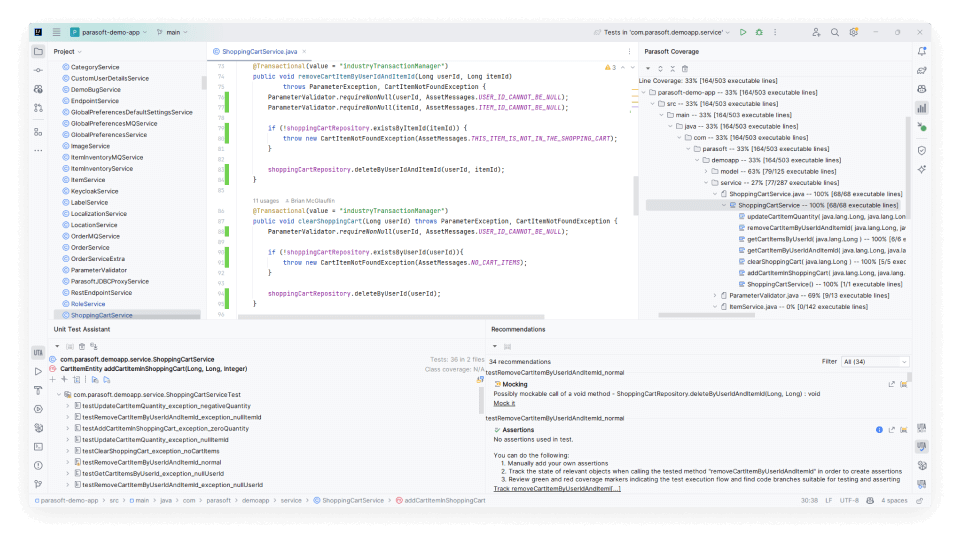960x542 pixels.
Task: Click the info icon beside Assertions
Action: [x=879, y=430]
